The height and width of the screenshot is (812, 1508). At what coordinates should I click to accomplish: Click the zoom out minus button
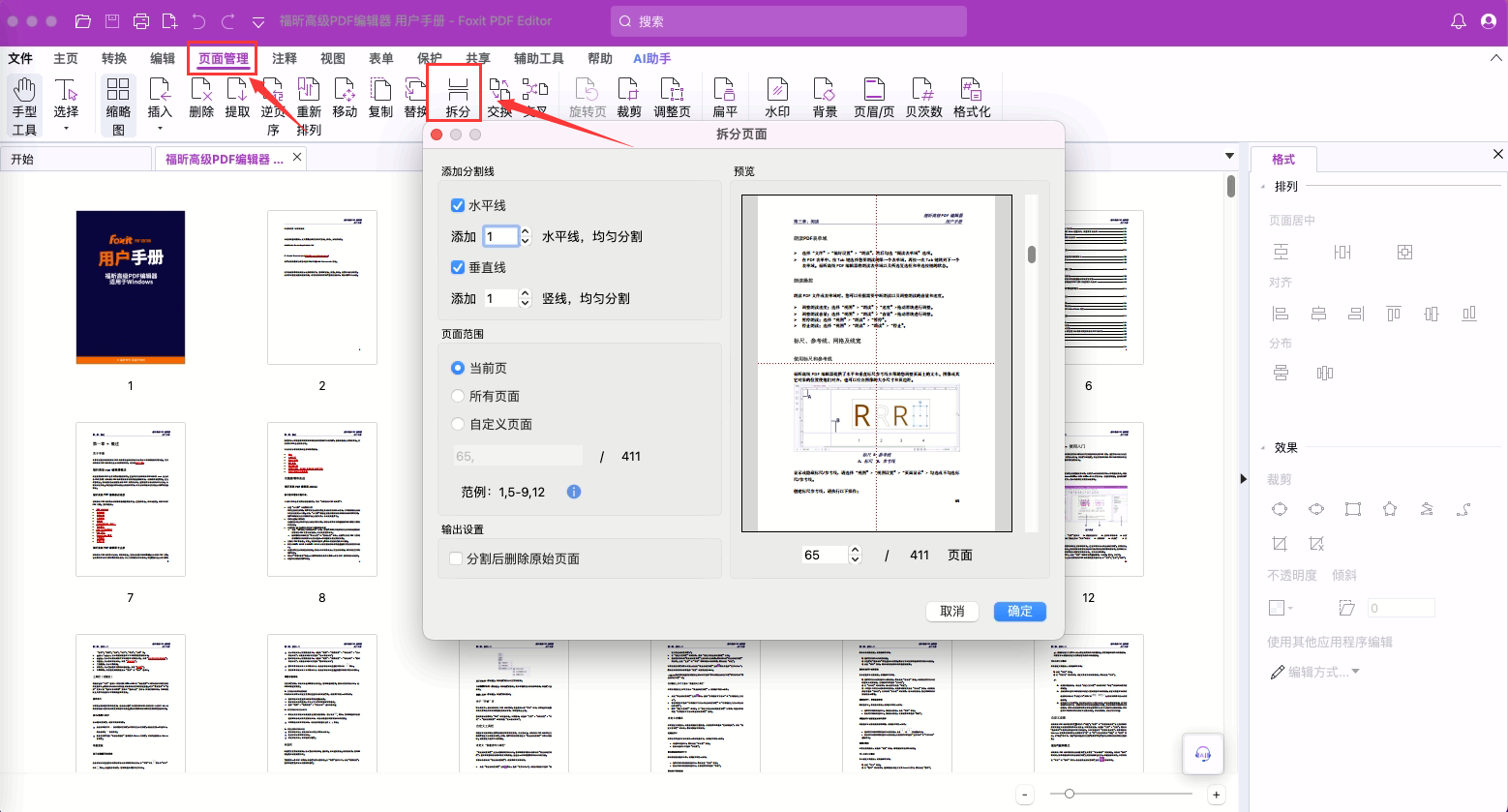click(1025, 795)
